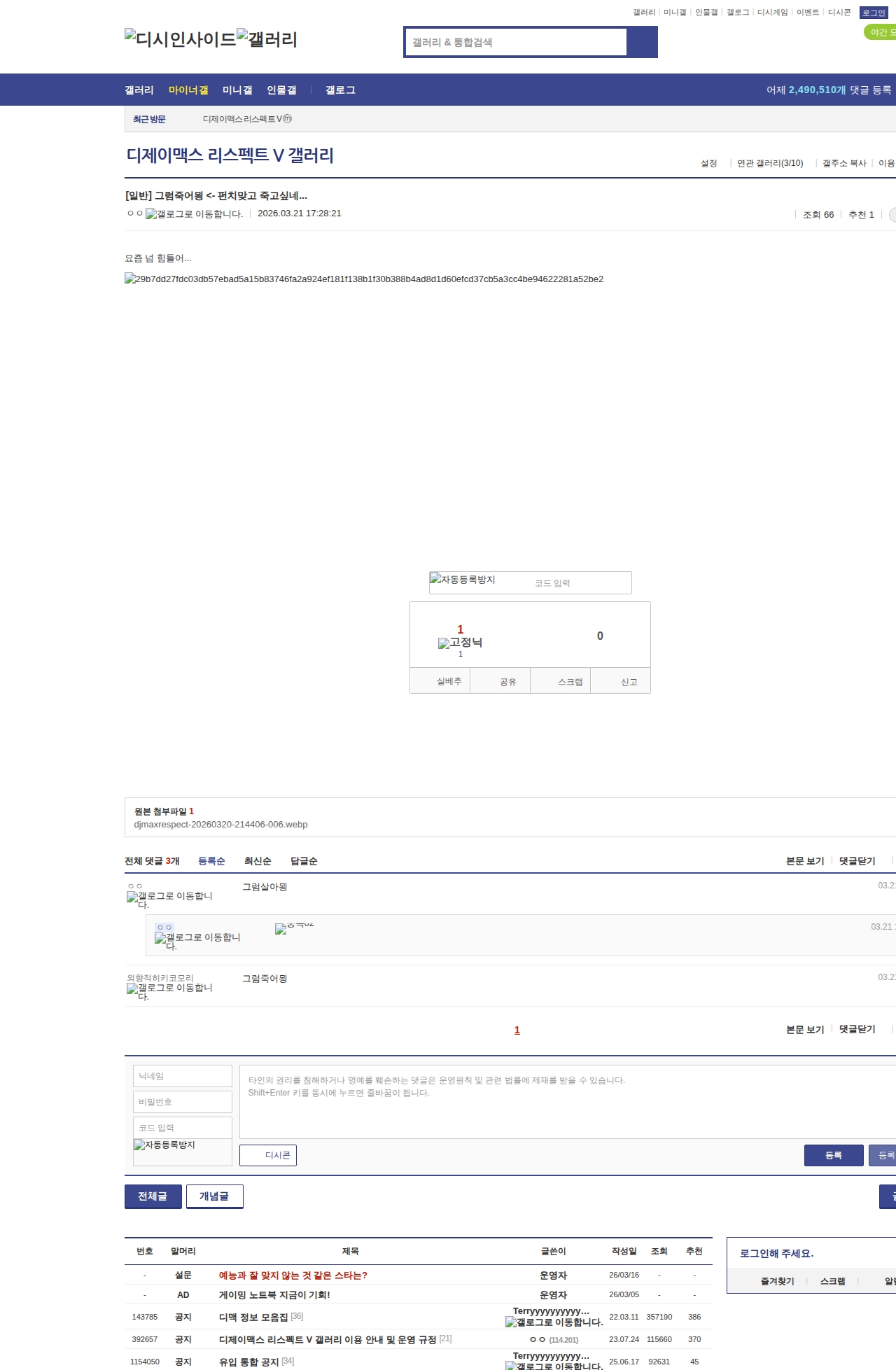Select 미니갤 in the blue navigation bar
The image size is (896, 1370).
[x=237, y=90]
